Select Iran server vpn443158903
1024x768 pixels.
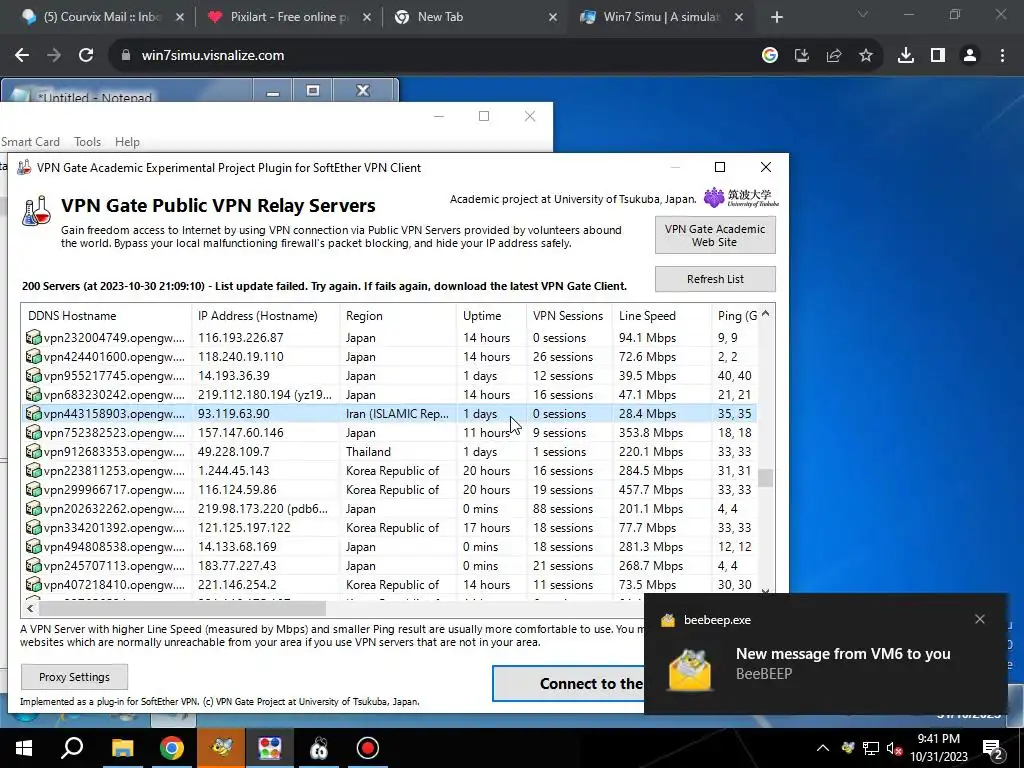tap(390, 413)
